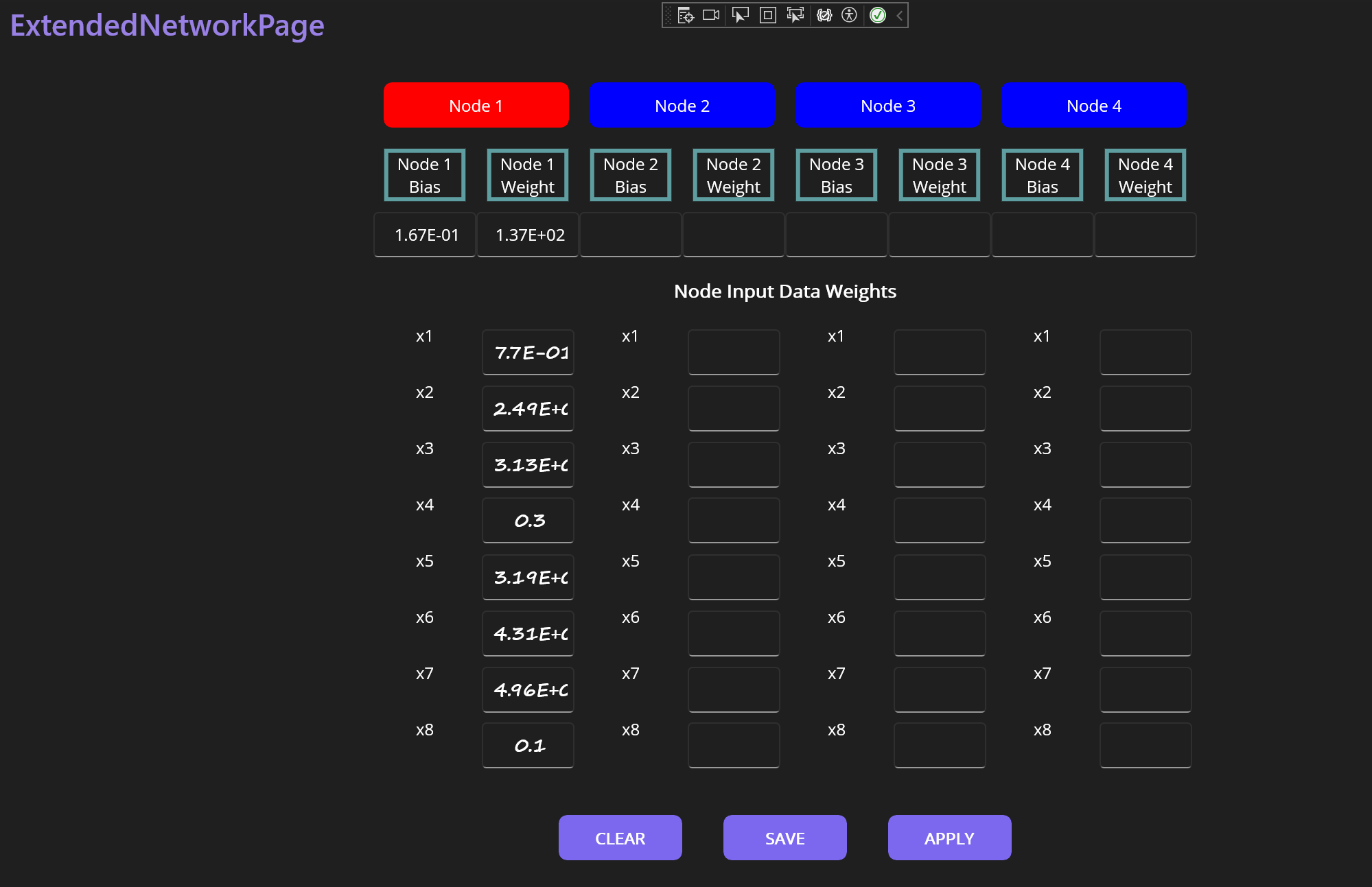
Task: Collapse the debug toolbar with the chevron
Action: click(899, 15)
